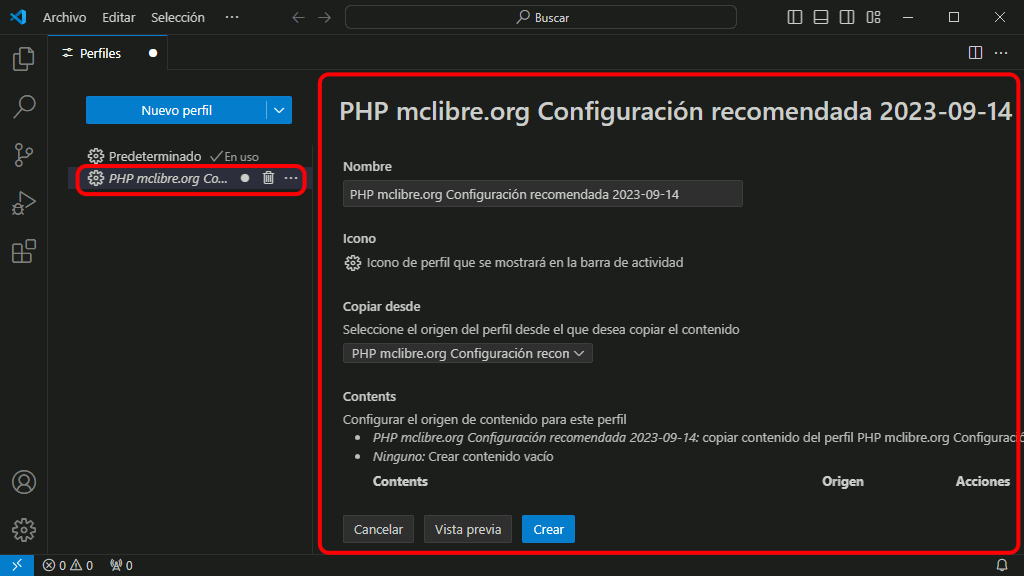
Task: Open the remote window indicator in status bar
Action: pyautogui.click(x=17, y=566)
